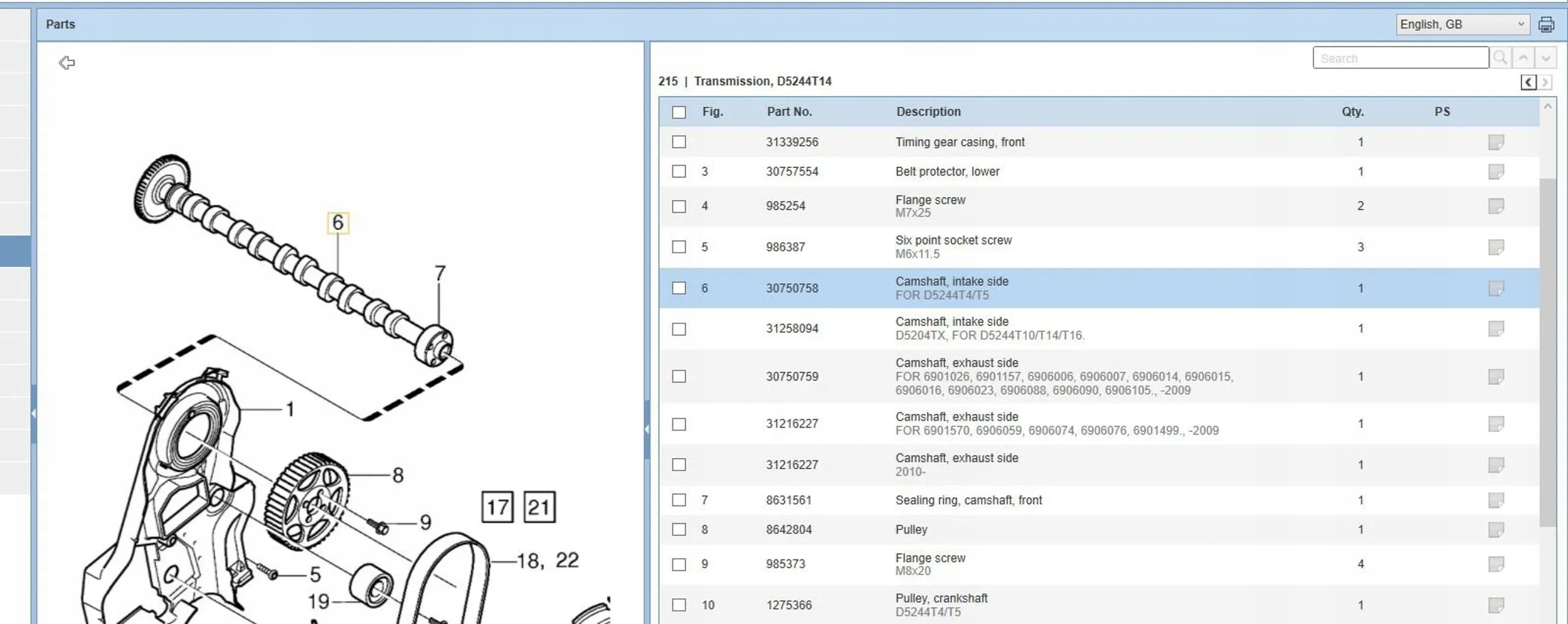Open note icon for Timing gear casing, front
1568x624 pixels.
[x=1496, y=142]
